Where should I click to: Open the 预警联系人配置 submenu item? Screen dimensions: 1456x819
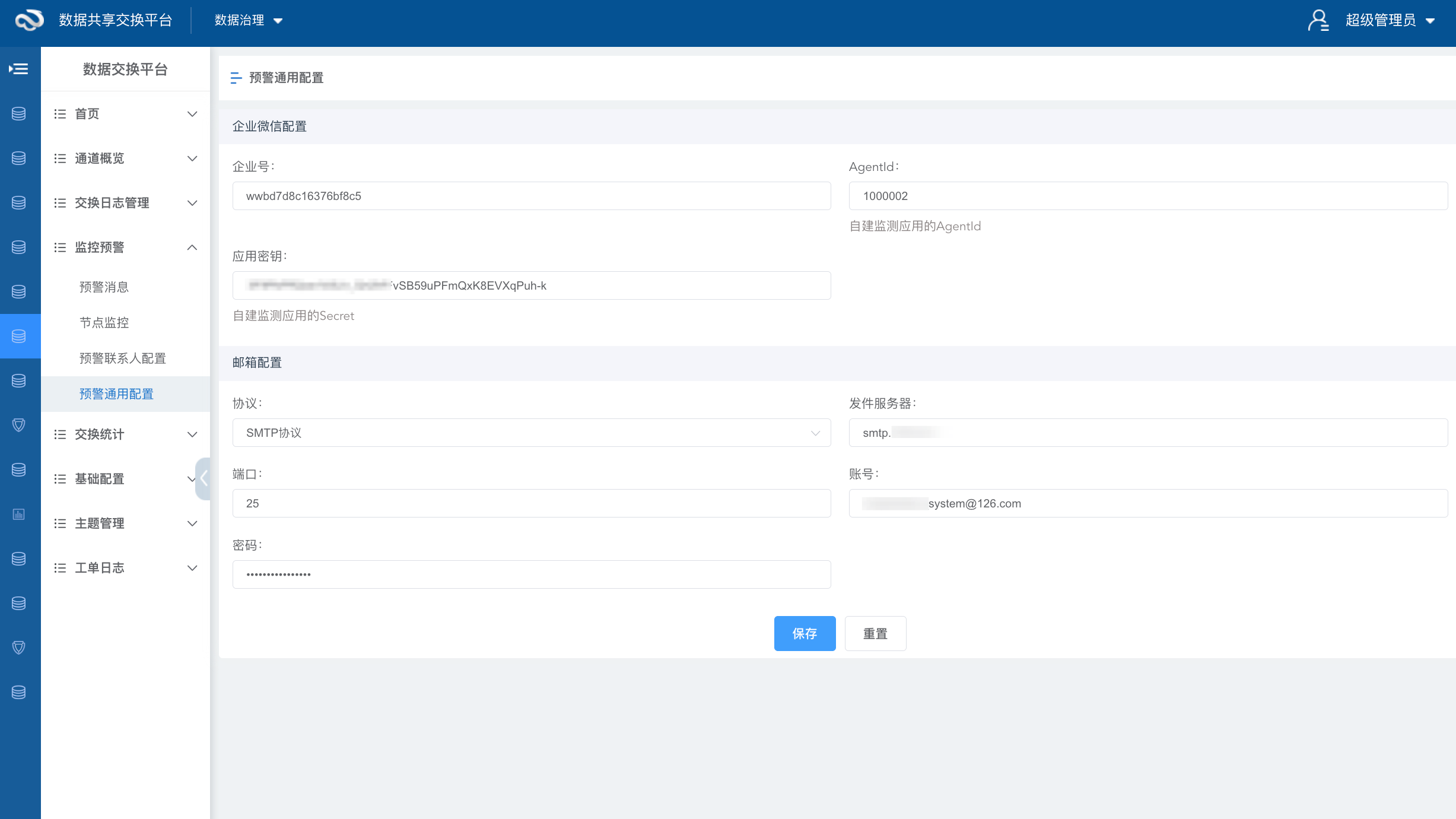click(122, 358)
